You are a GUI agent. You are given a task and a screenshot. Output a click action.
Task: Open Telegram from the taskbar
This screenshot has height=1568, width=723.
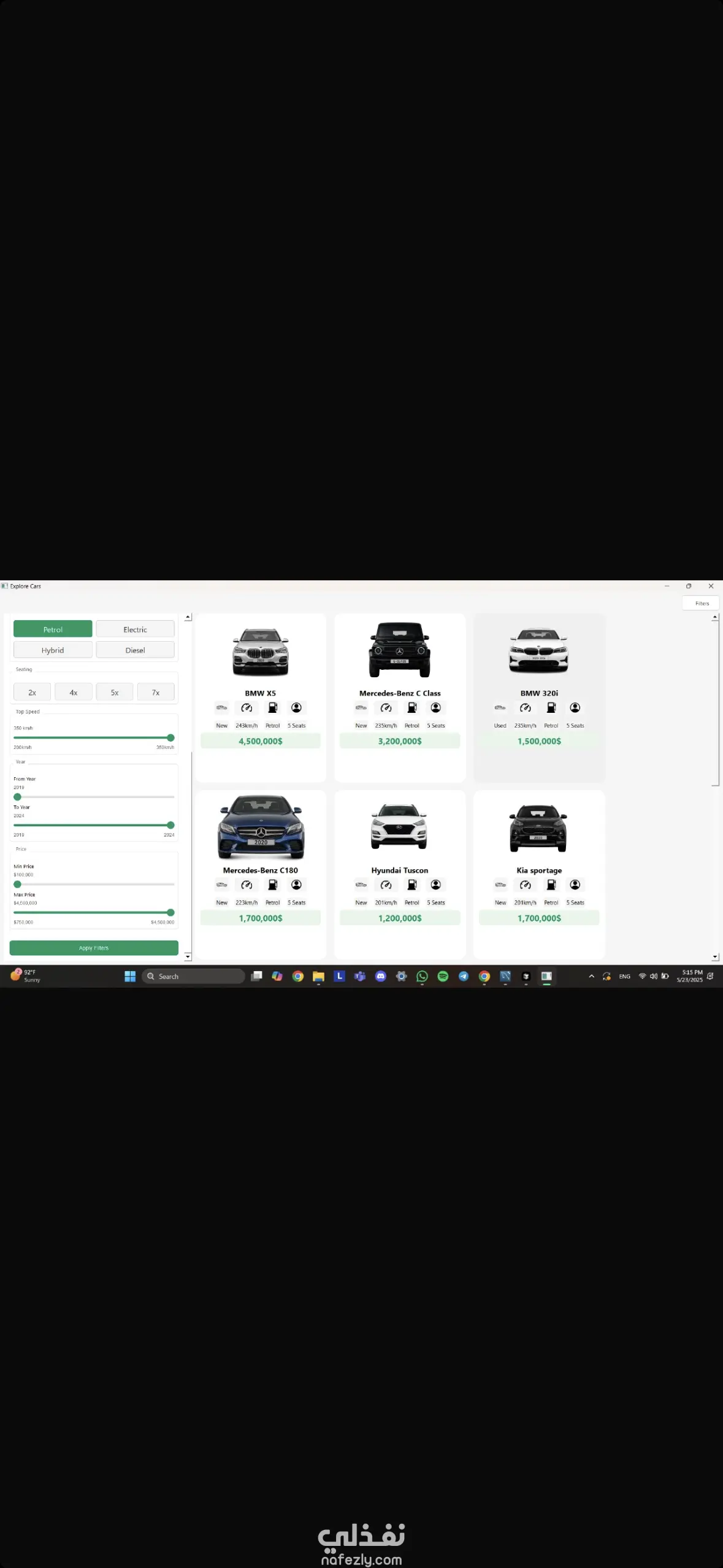click(464, 976)
